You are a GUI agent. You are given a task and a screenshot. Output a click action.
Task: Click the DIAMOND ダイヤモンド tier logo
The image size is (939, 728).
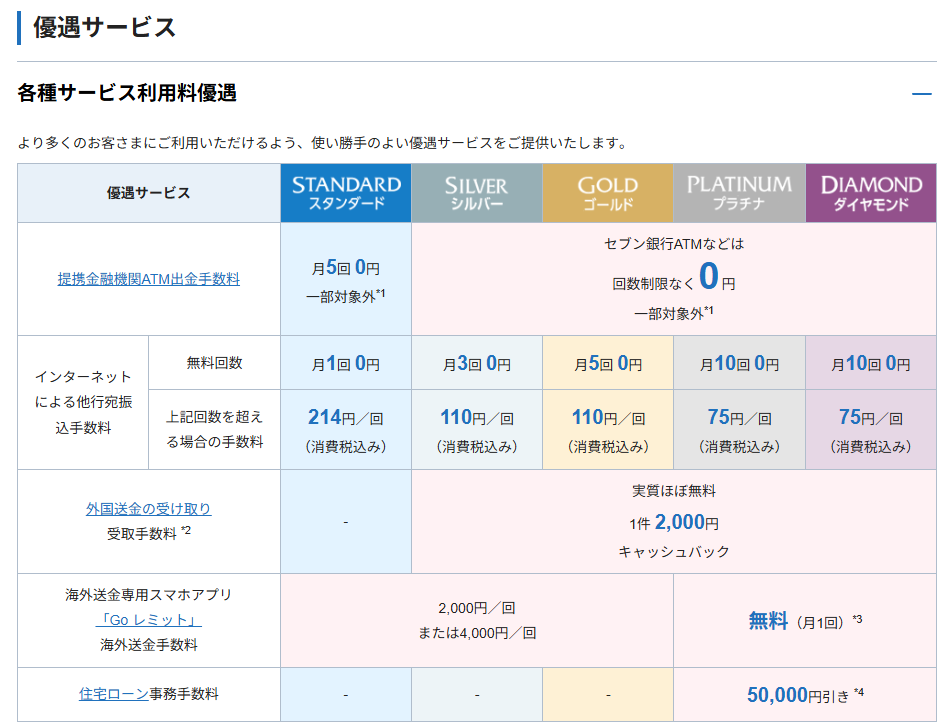pos(870,193)
